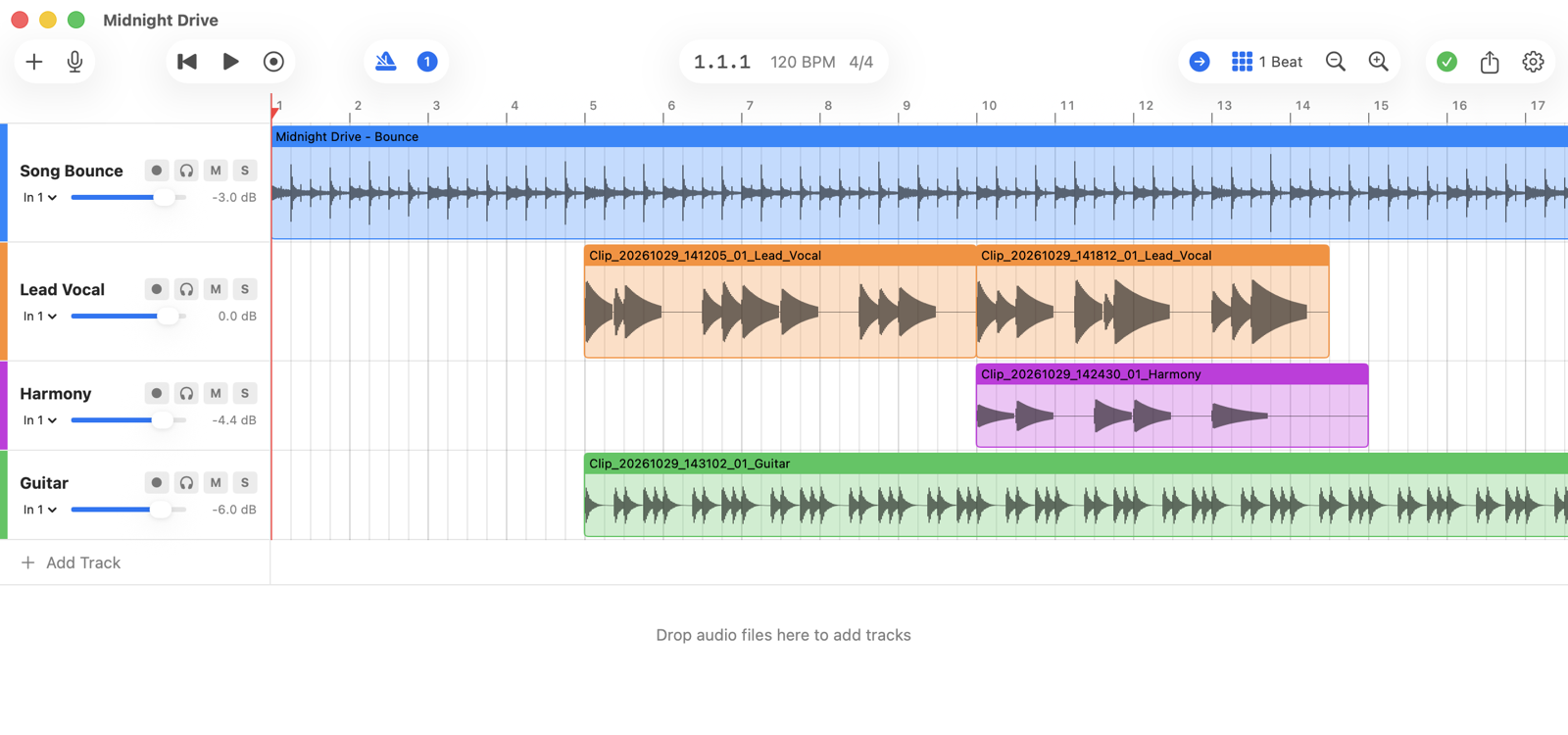Start playback with the play button
Image resolution: width=1568 pixels, height=735 pixels.
coord(230,62)
